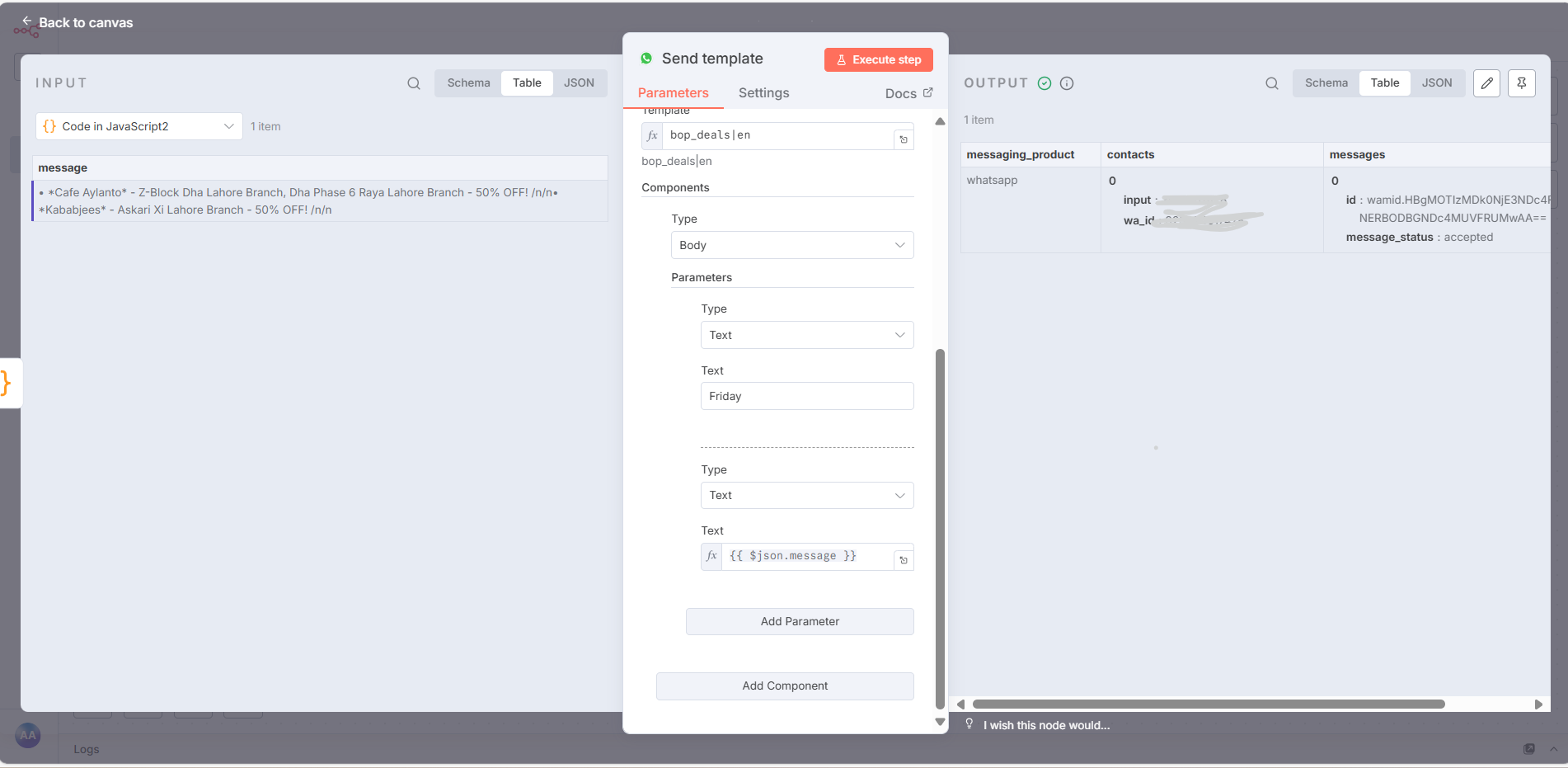
Task: Click the fx icon on template field
Action: 652,135
